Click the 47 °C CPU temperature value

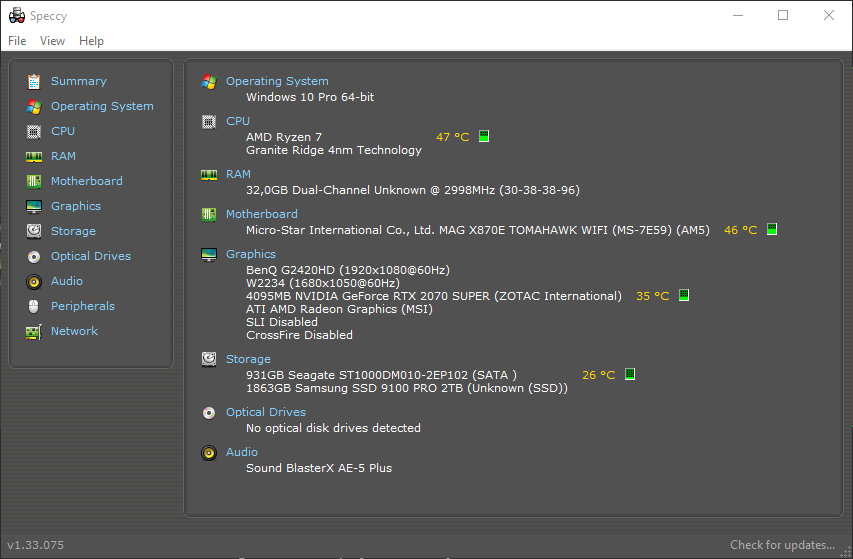[x=453, y=137]
